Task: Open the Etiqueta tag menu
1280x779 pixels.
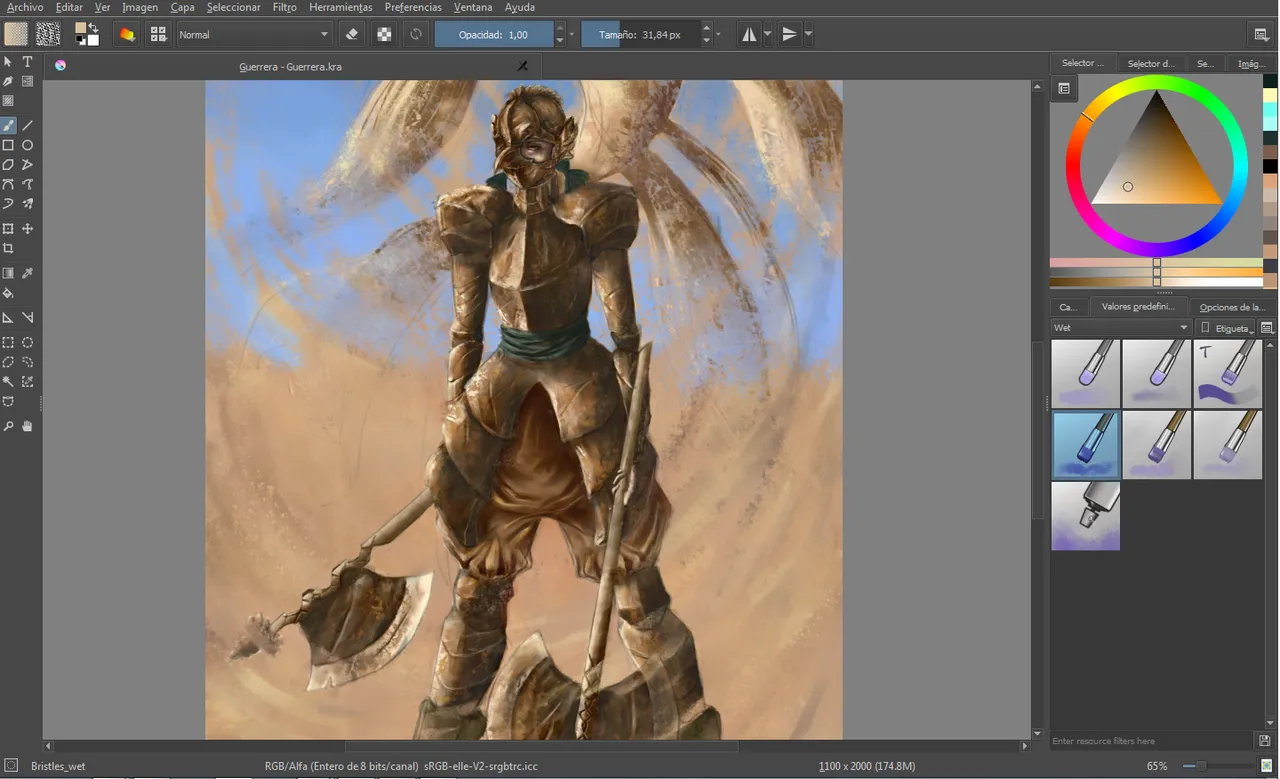Action: point(1226,328)
